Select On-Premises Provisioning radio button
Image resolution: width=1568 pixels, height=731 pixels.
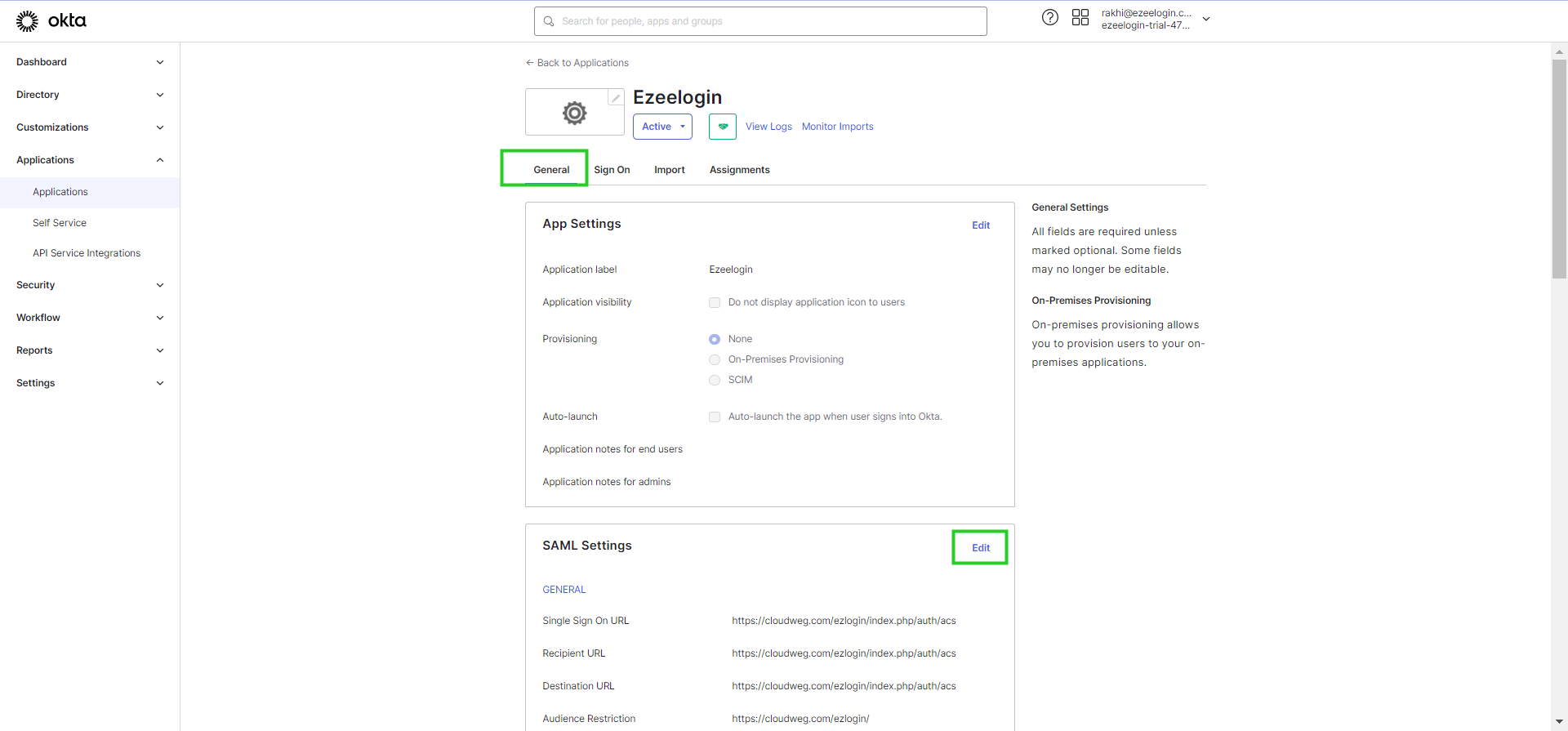coord(715,359)
